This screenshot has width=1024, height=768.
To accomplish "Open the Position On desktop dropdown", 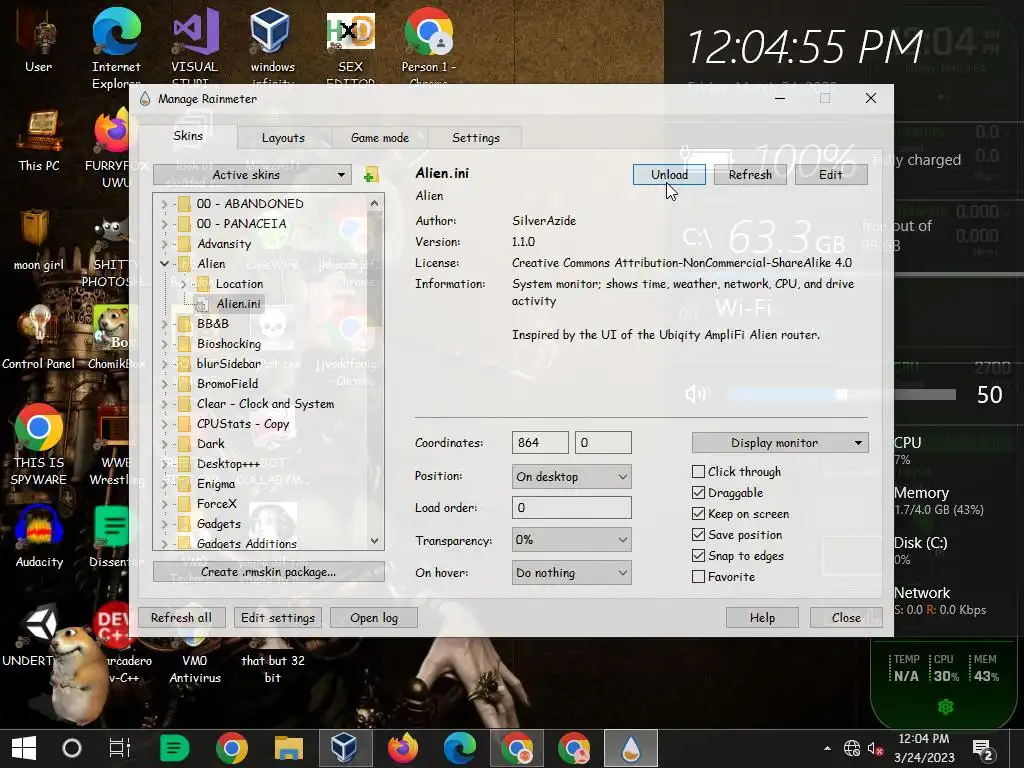I will pyautogui.click(x=571, y=477).
